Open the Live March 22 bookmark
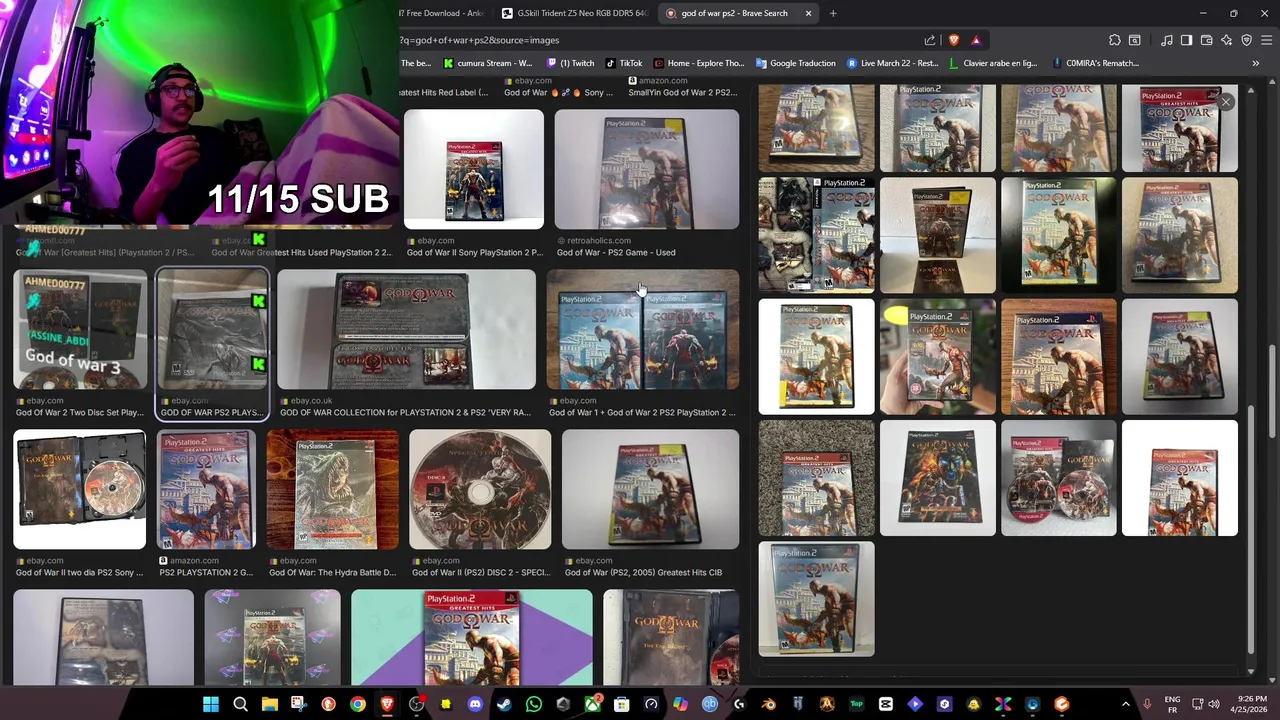 [x=893, y=63]
